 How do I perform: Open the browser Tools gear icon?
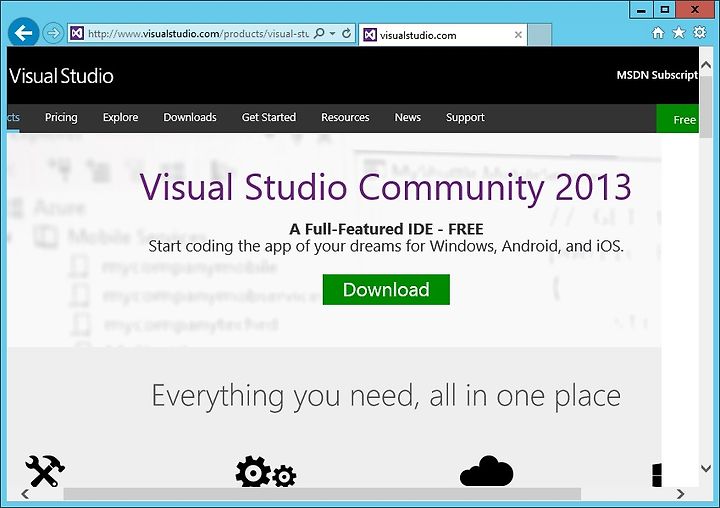[x=699, y=33]
